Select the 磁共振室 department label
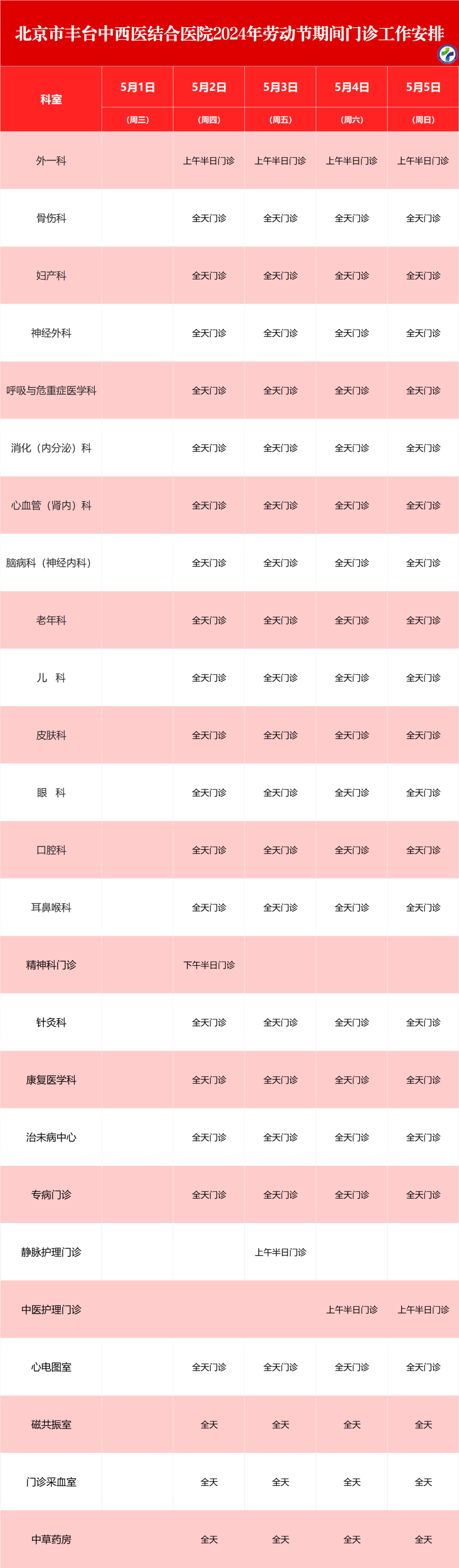 tap(51, 1424)
